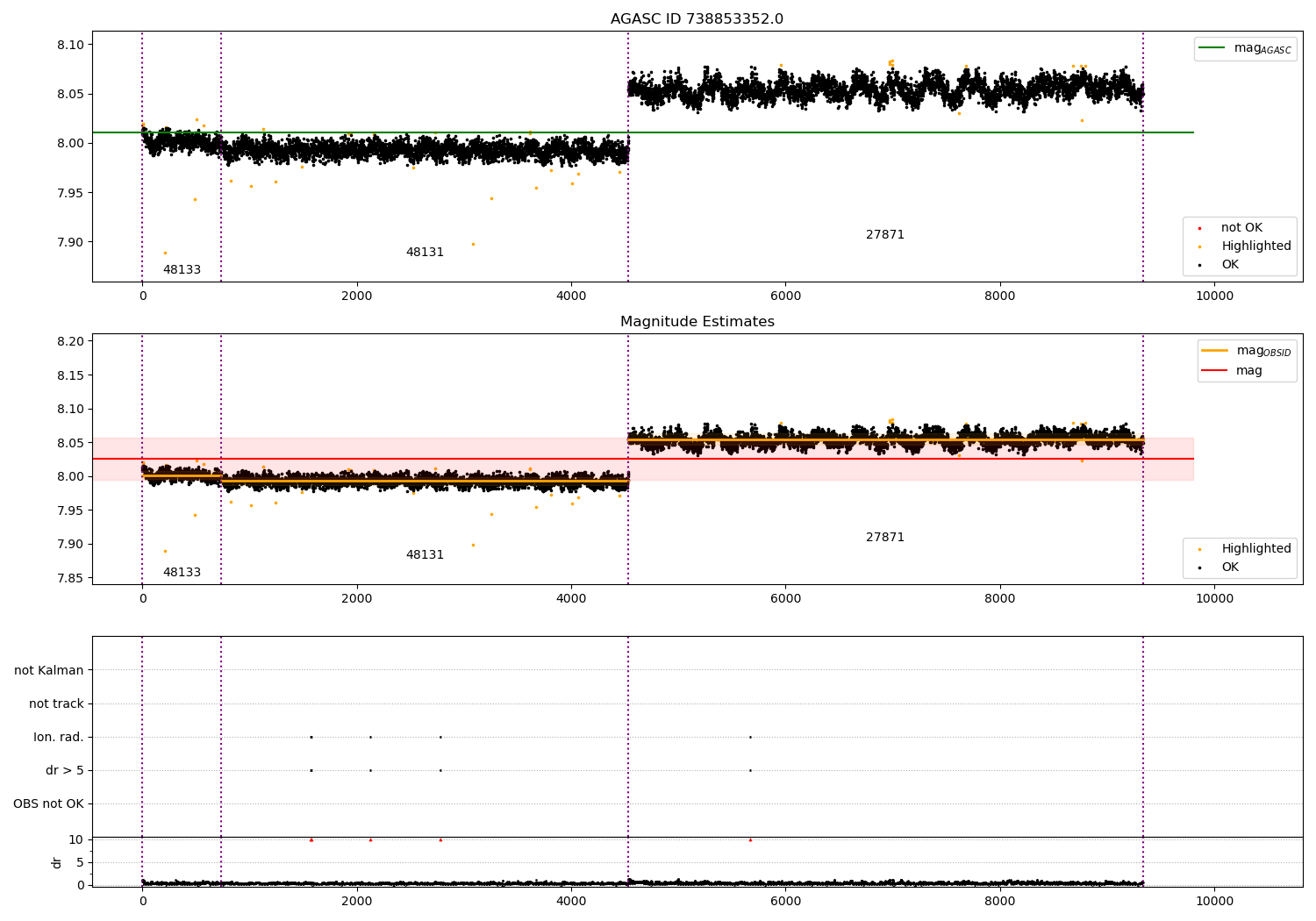This screenshot has height=921, width=1316.
Task: Click the mag AGASC legend label text
Action: pyautogui.click(x=1262, y=49)
